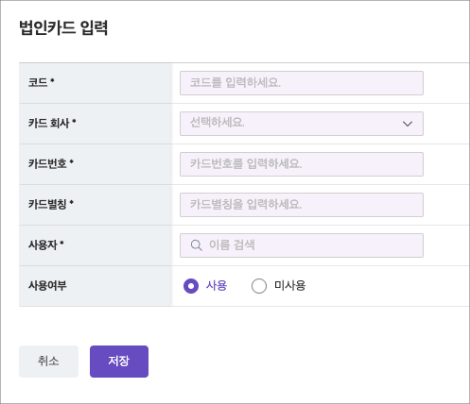Focus the 카드별칭을 입력하세요 input field

click(302, 205)
